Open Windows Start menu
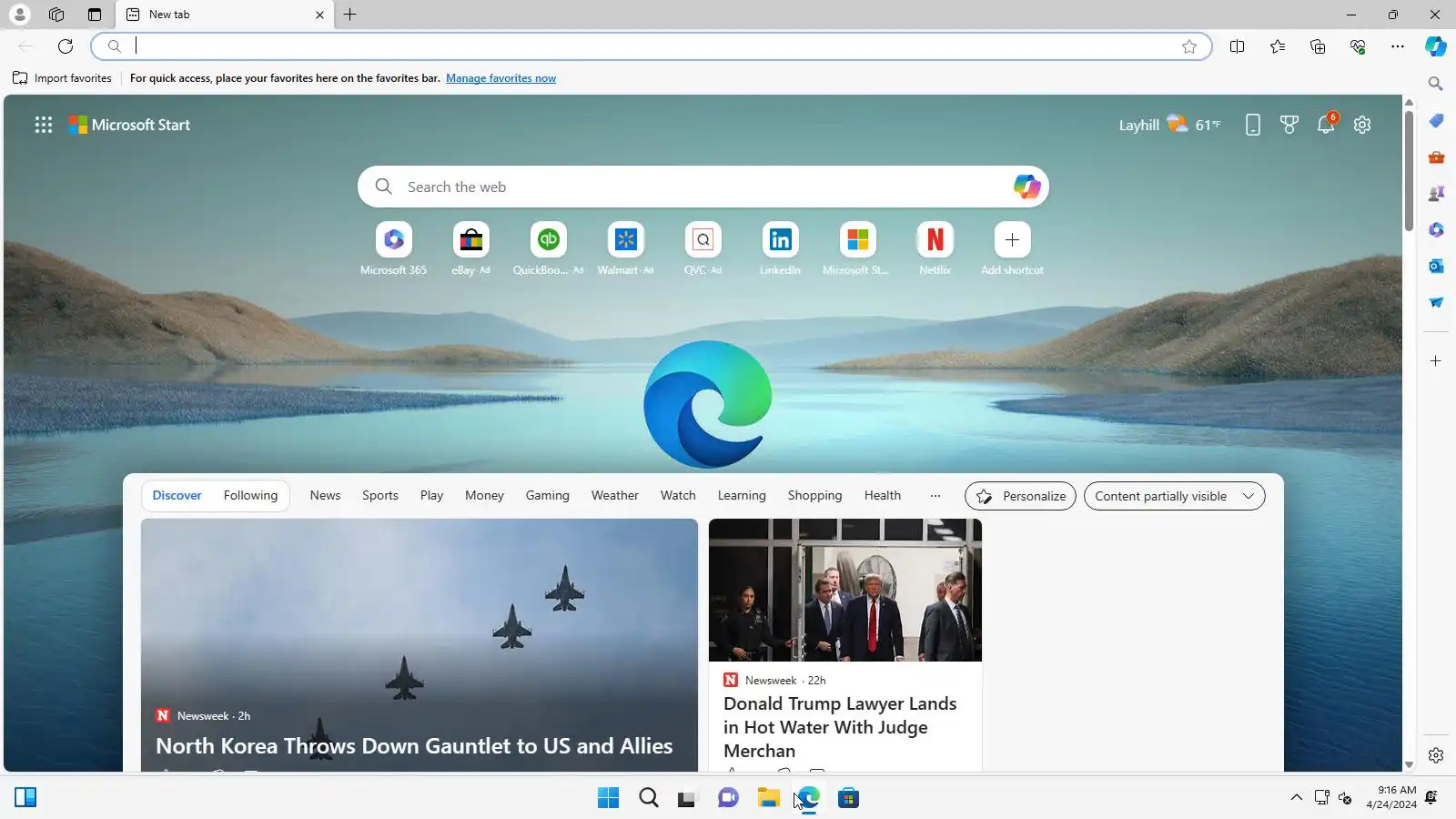 point(608,798)
